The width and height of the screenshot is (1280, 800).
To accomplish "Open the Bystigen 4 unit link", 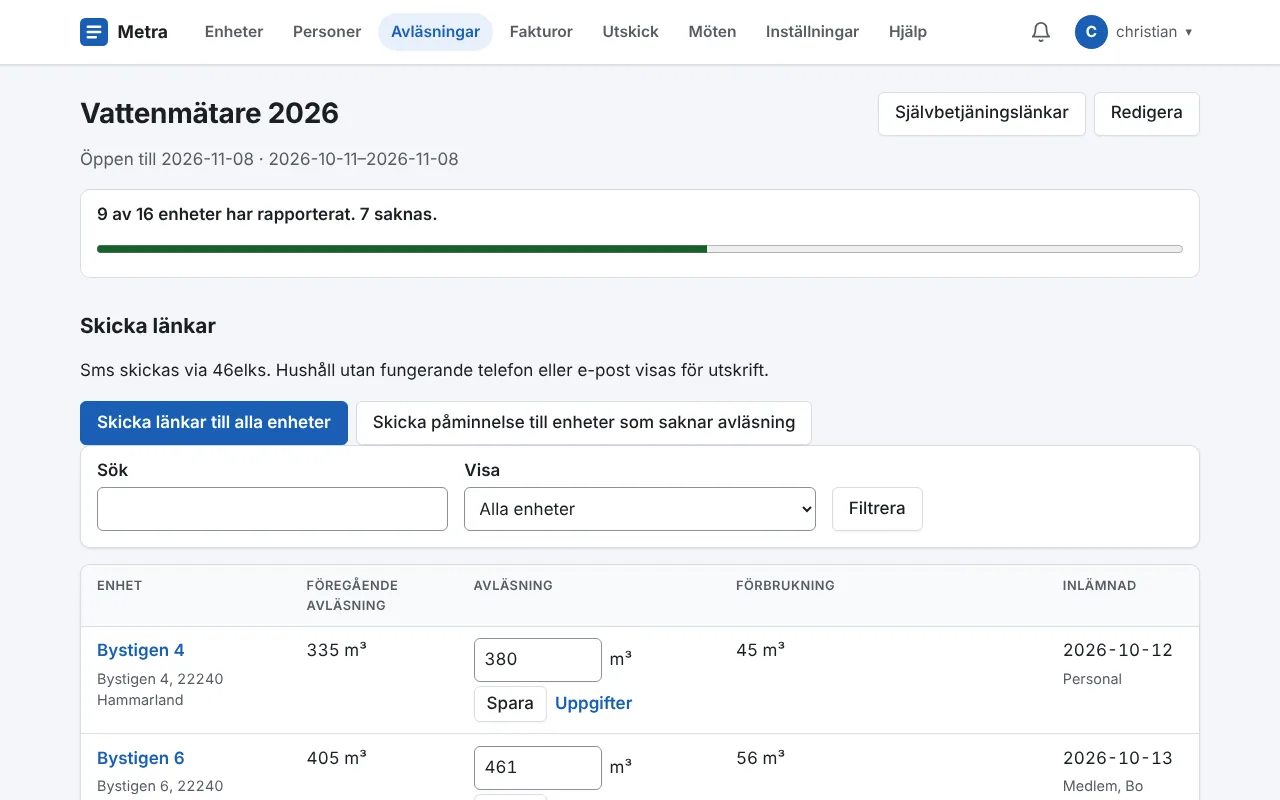I will click(x=141, y=650).
